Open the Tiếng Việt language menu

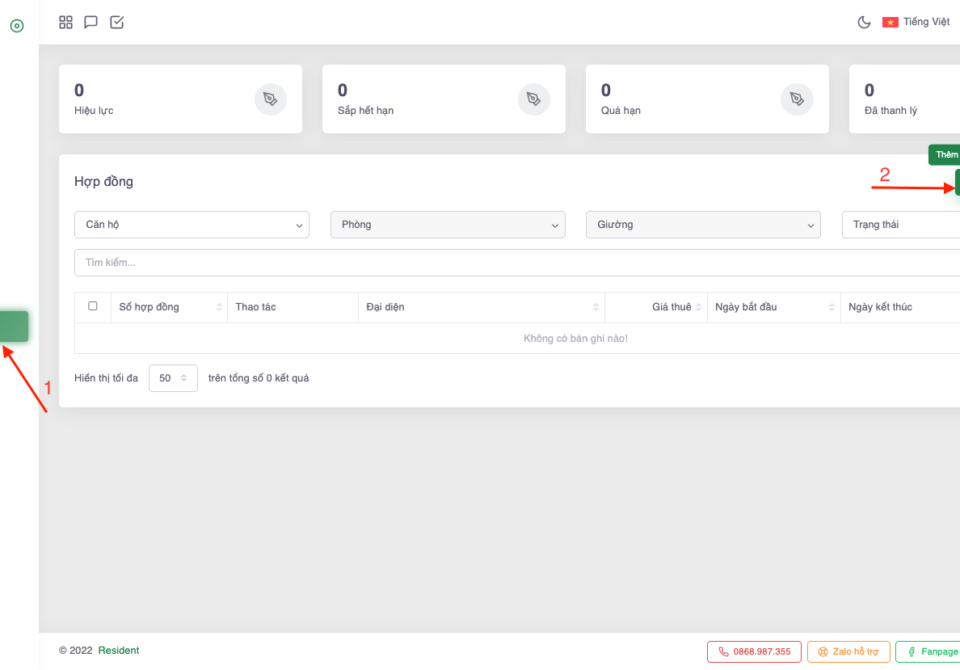(x=916, y=22)
